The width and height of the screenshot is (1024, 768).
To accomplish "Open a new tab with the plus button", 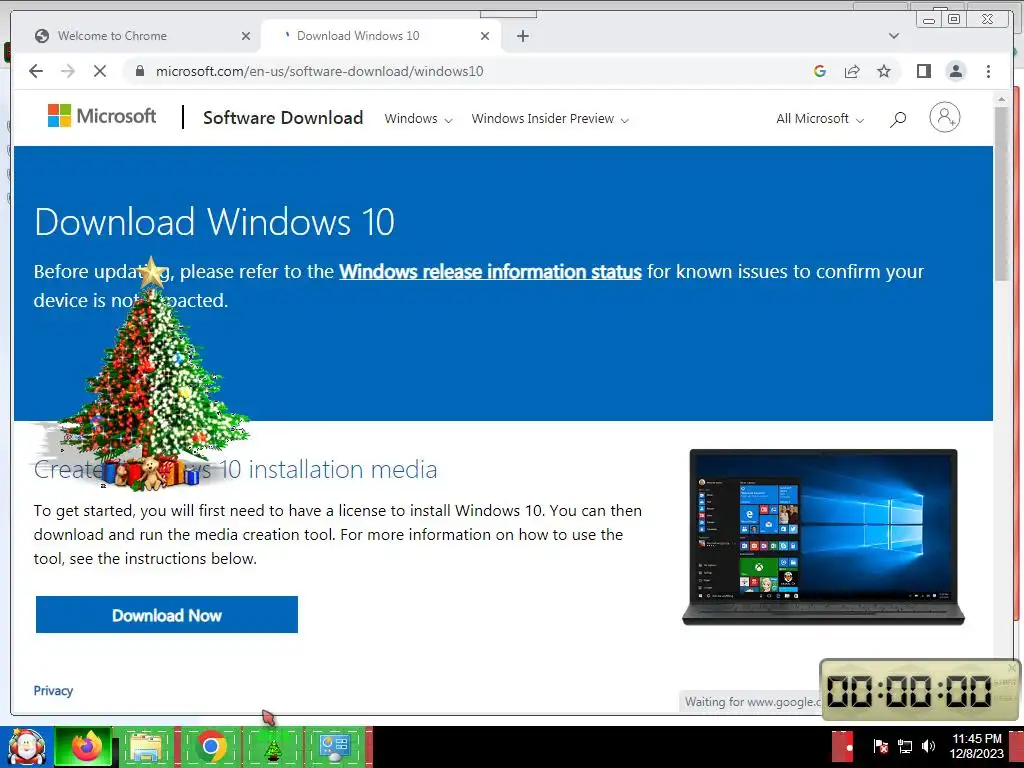I will tap(522, 36).
